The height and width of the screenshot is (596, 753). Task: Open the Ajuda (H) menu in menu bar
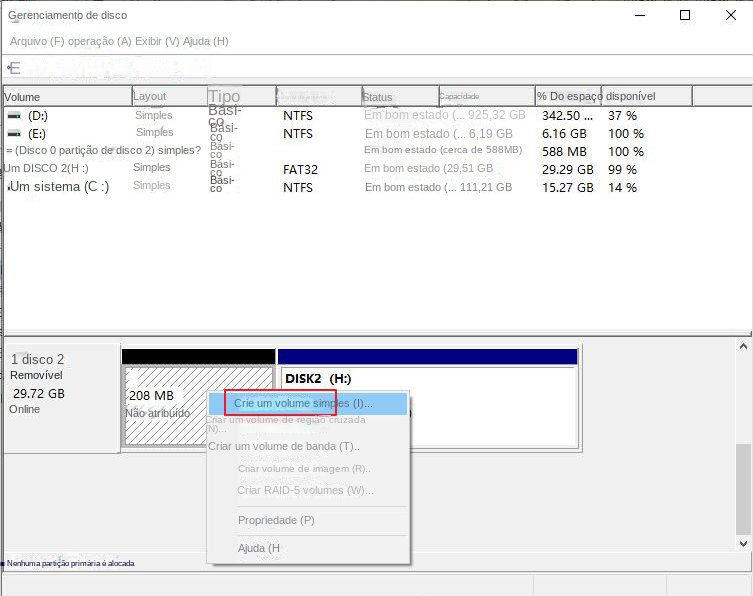(x=206, y=41)
